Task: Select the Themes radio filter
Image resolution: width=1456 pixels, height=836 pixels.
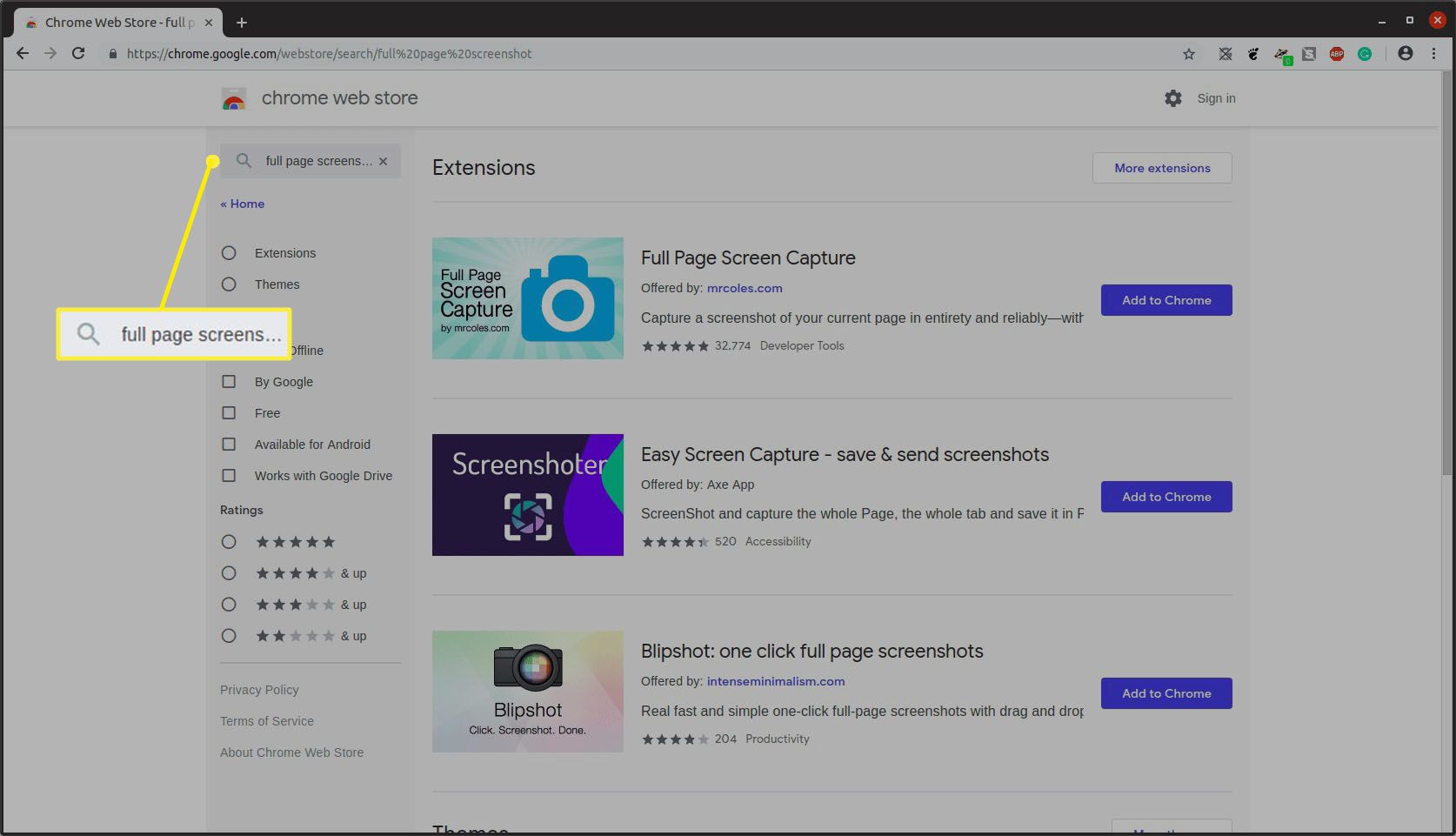Action: click(229, 284)
